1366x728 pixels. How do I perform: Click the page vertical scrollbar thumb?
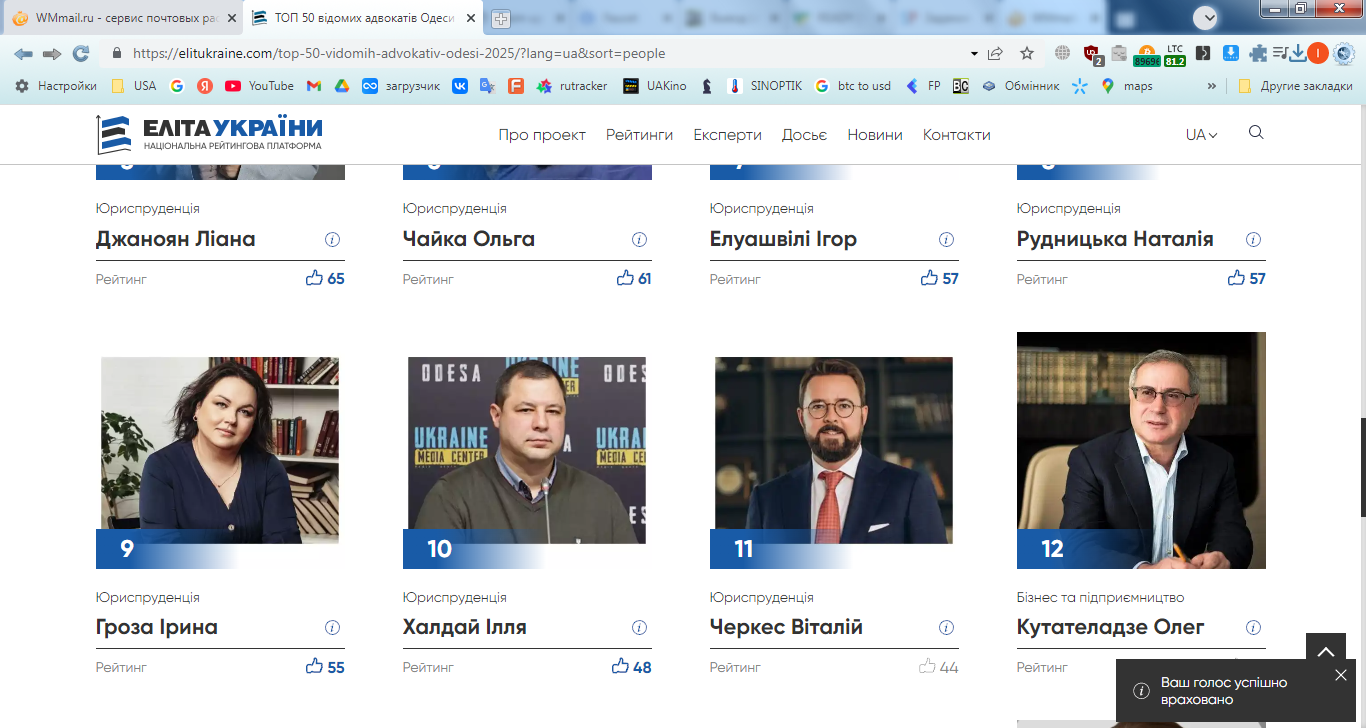click(x=1362, y=466)
